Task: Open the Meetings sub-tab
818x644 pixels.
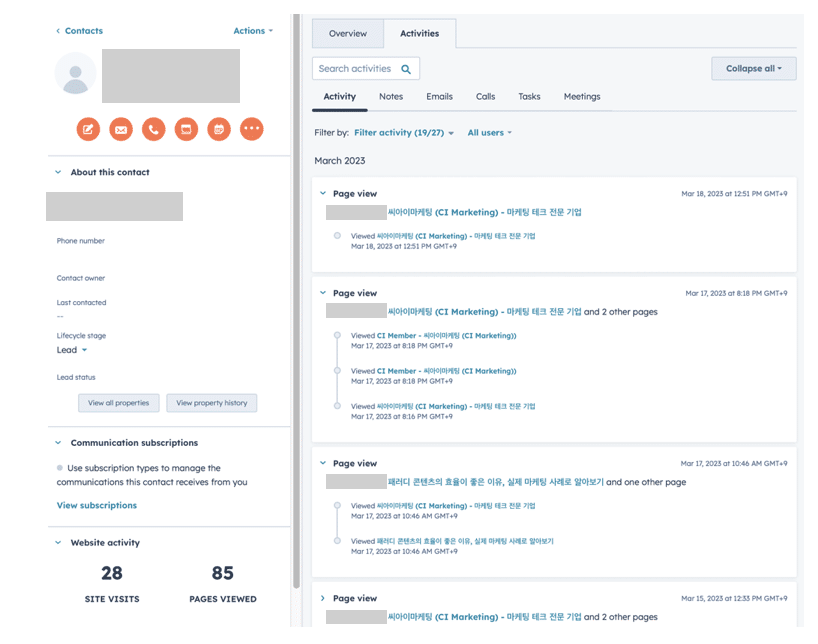Action: point(582,97)
